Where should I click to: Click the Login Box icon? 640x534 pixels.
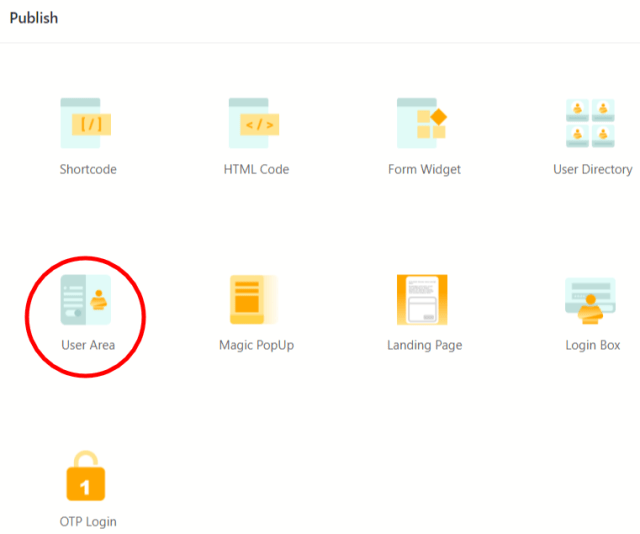590,301
